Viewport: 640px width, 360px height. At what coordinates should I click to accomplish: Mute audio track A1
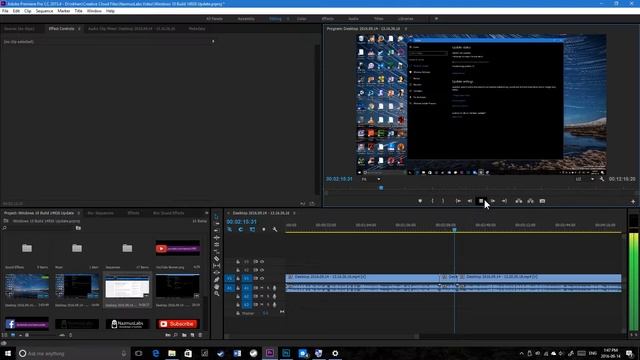pos(262,288)
